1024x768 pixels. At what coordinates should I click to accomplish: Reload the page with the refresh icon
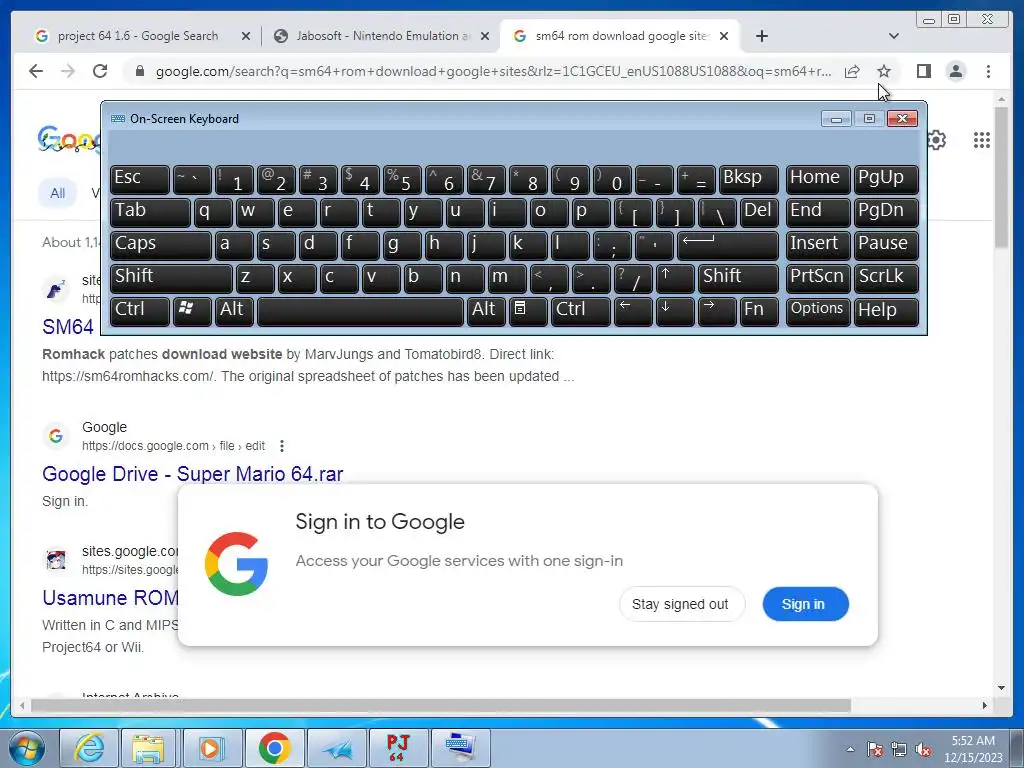[x=100, y=71]
